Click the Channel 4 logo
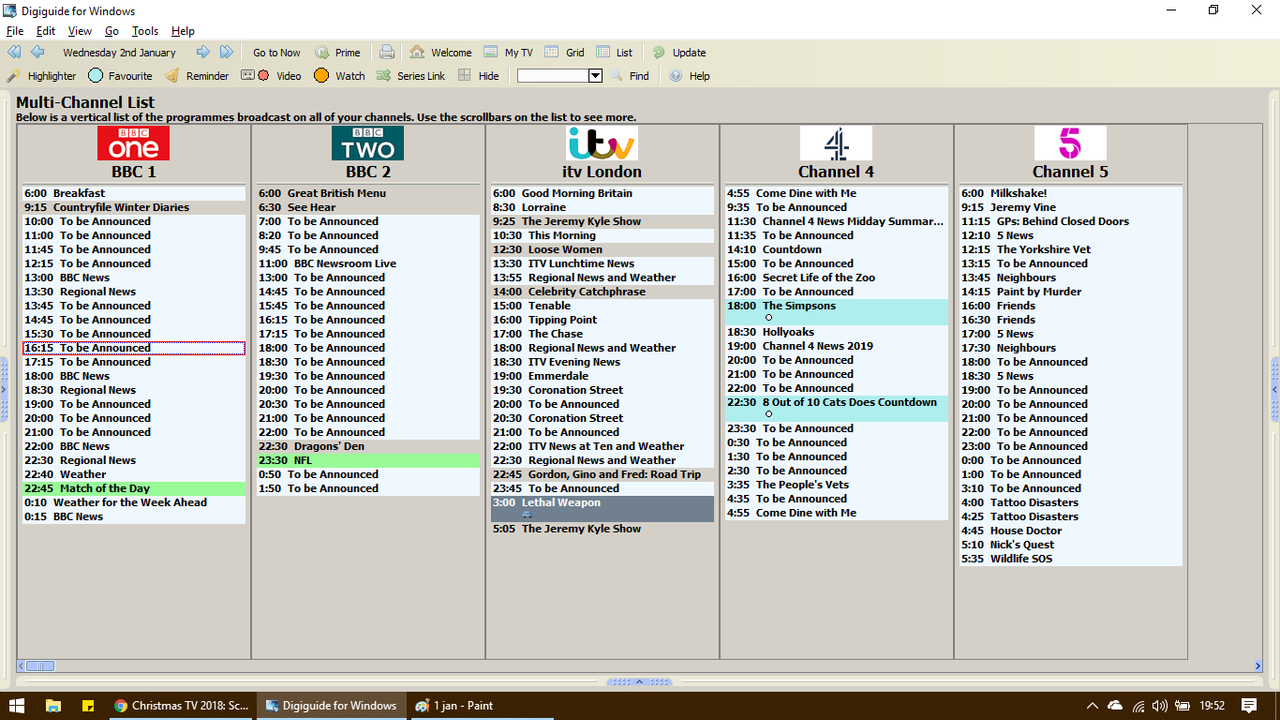Viewport: 1280px width, 720px height. [x=836, y=143]
